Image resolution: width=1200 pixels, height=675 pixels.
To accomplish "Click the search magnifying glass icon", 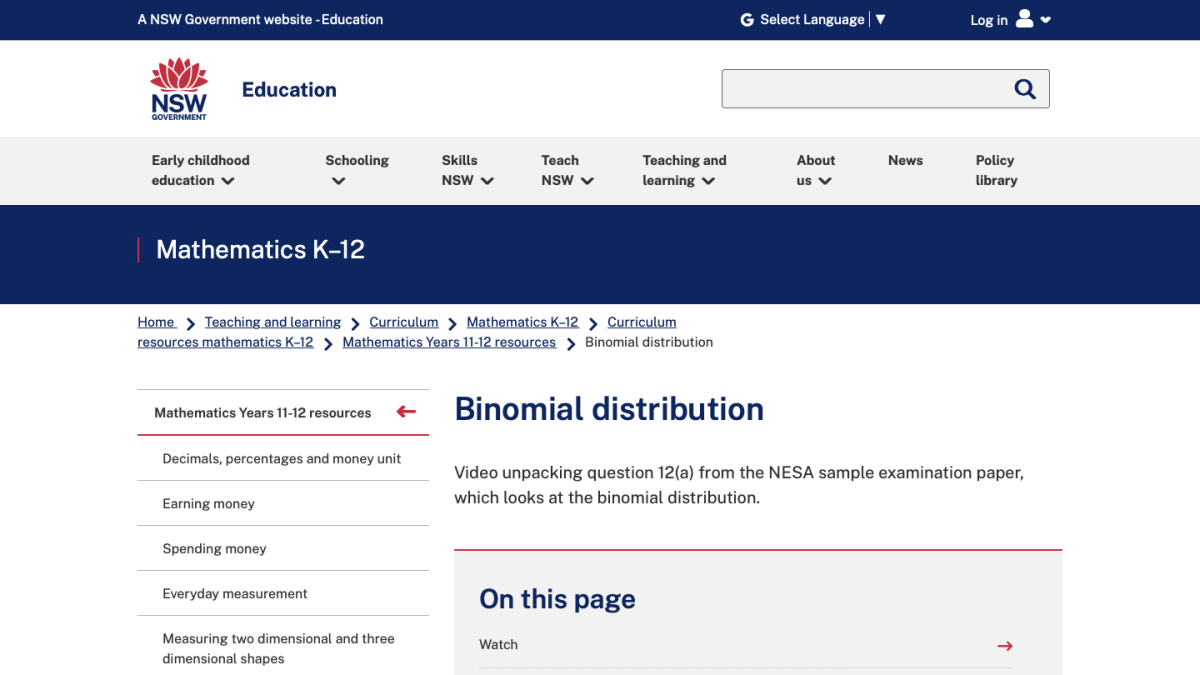I will pyautogui.click(x=1024, y=88).
